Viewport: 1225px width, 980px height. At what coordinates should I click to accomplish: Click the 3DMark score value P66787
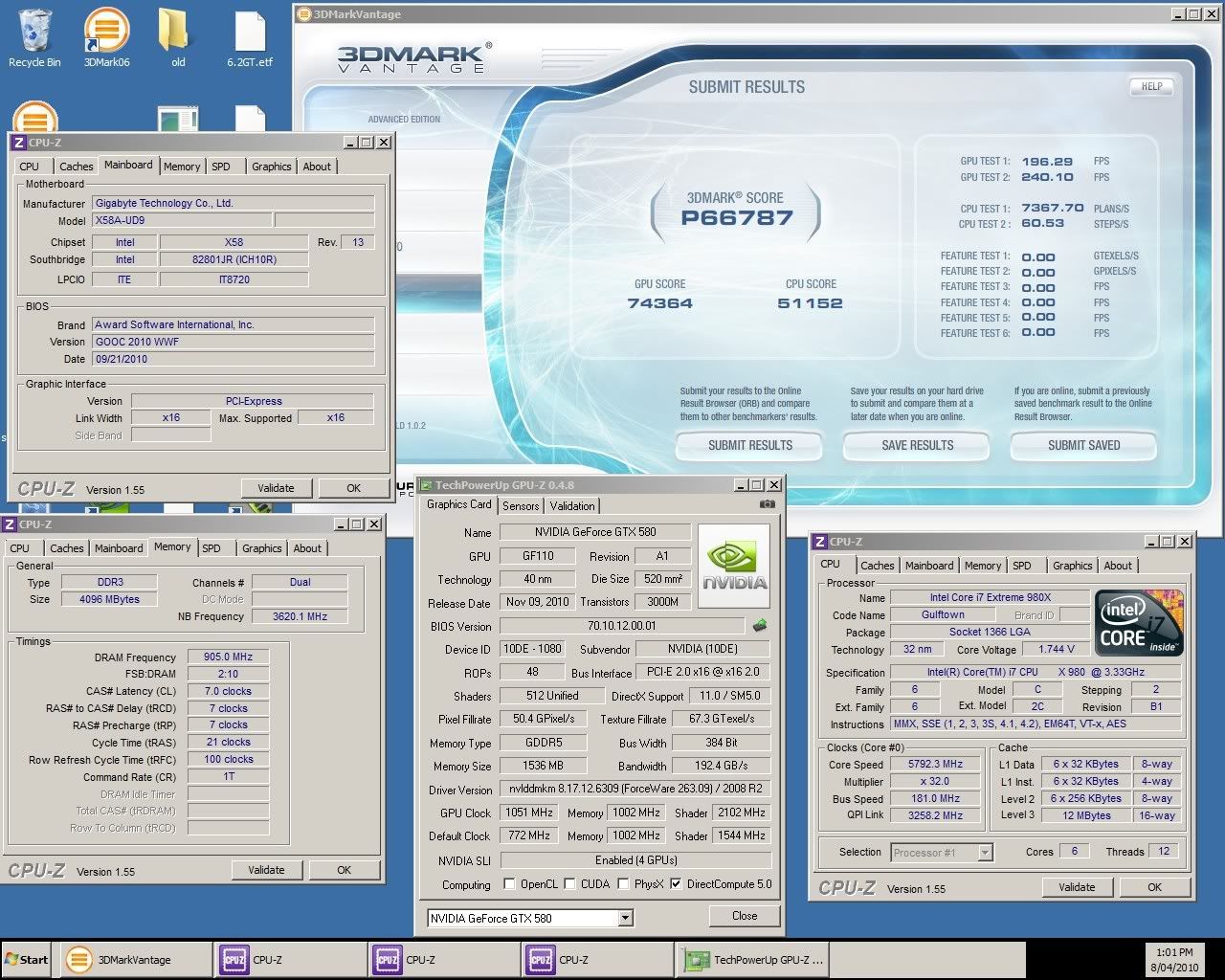click(x=737, y=218)
